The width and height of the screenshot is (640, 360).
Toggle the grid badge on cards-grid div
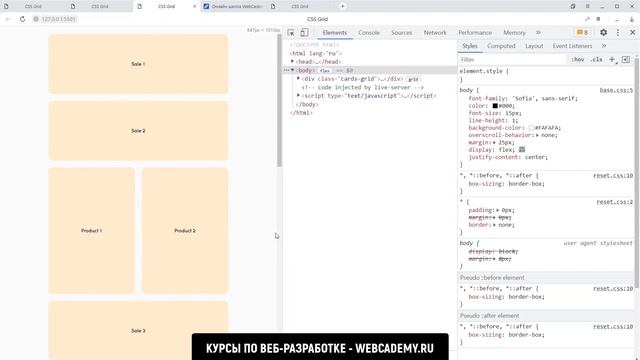(413, 79)
